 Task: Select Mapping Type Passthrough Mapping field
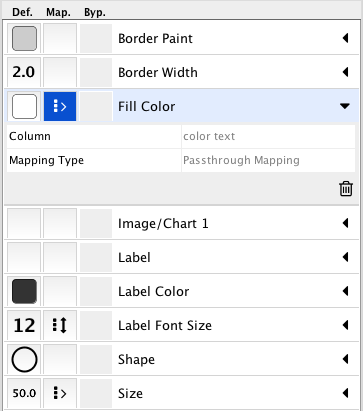point(268,160)
